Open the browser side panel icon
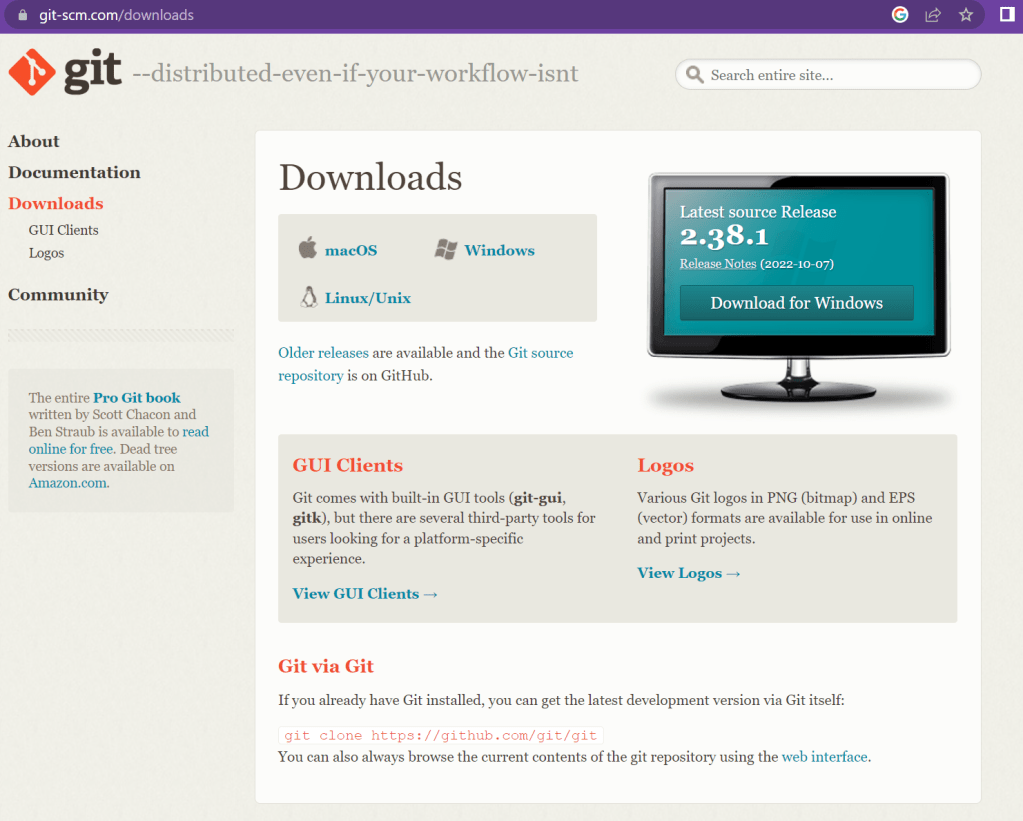The width and height of the screenshot is (1023, 821). [1007, 15]
